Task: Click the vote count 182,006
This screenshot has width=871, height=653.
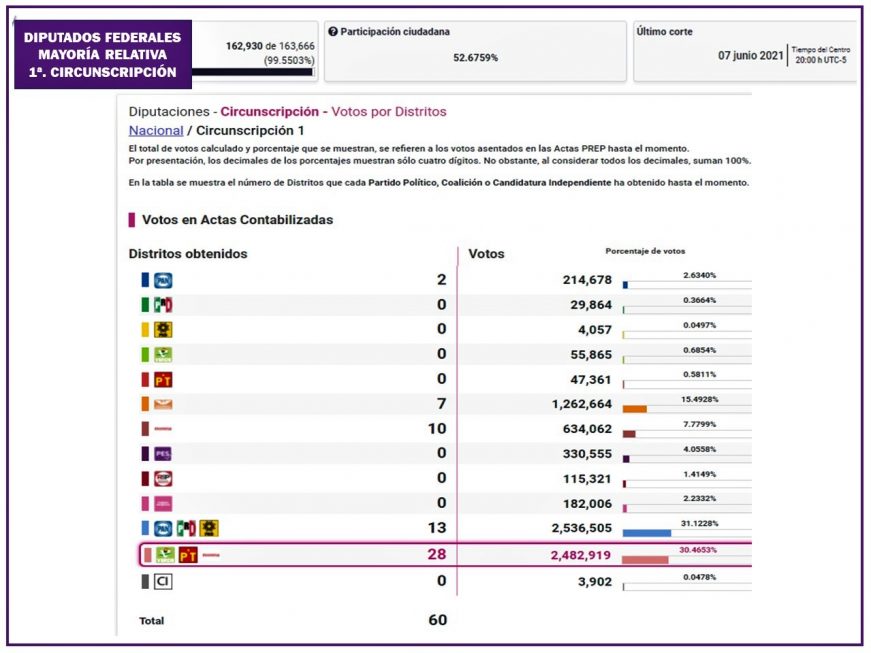Action: click(587, 504)
